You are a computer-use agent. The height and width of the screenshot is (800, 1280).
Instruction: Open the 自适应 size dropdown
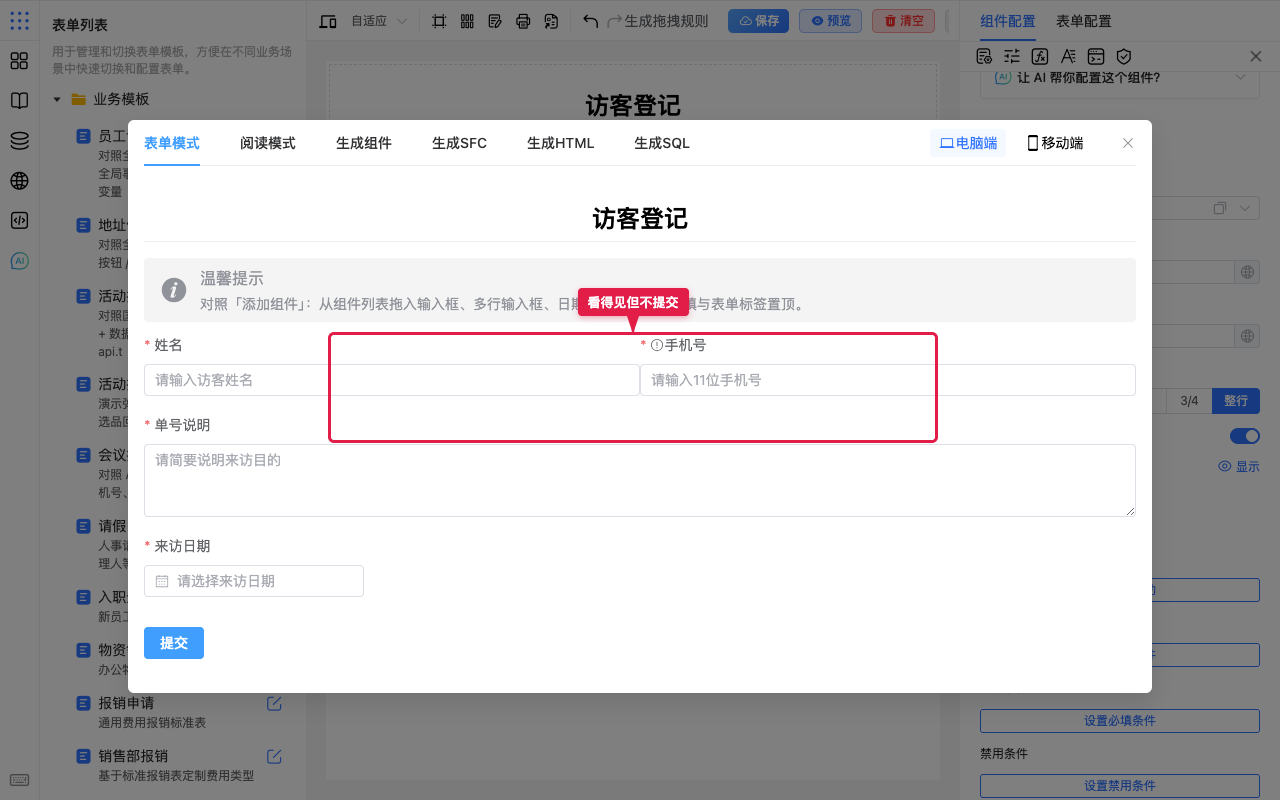coord(379,21)
